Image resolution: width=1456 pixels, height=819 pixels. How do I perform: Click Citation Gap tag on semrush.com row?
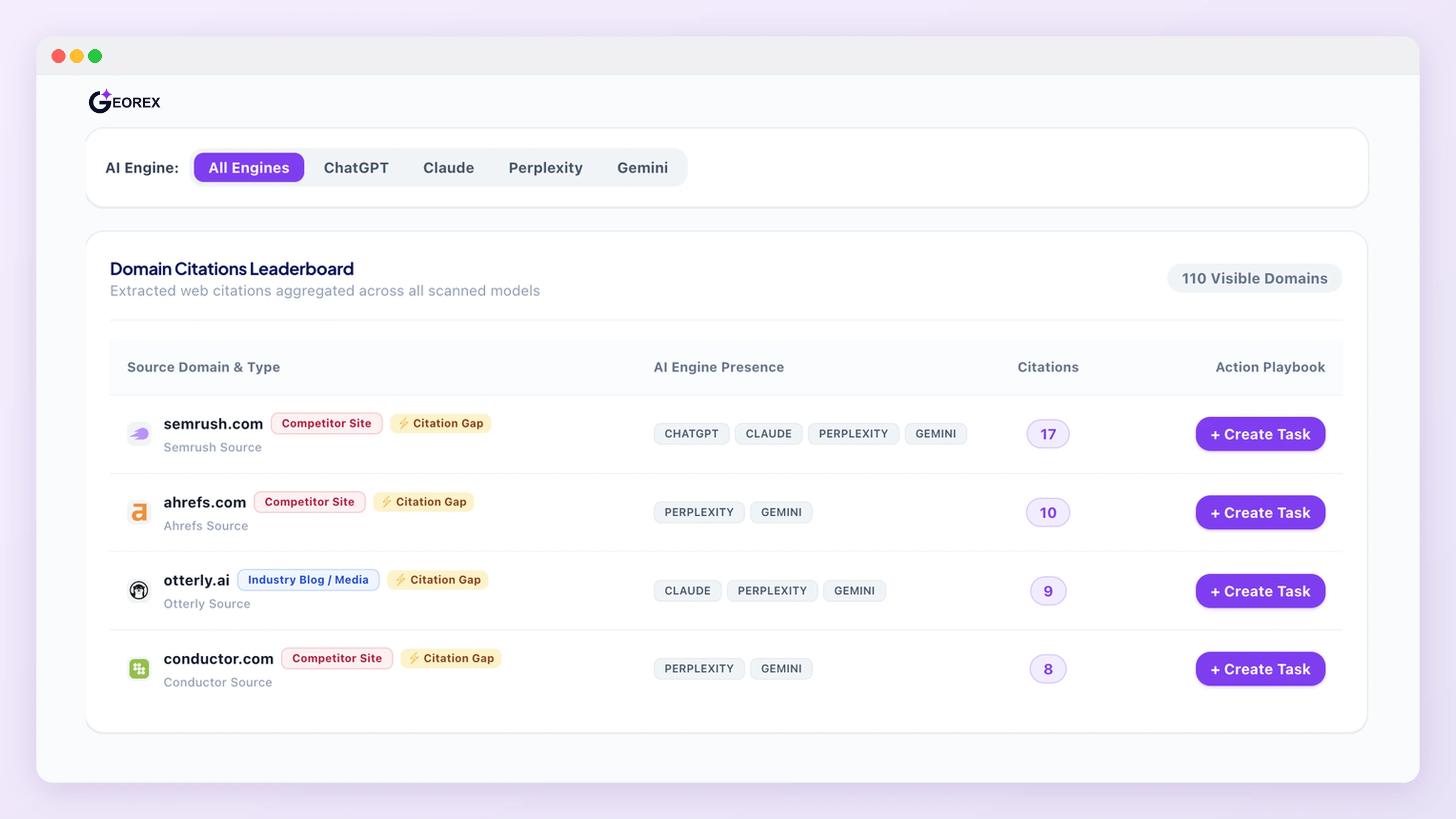pos(440,423)
